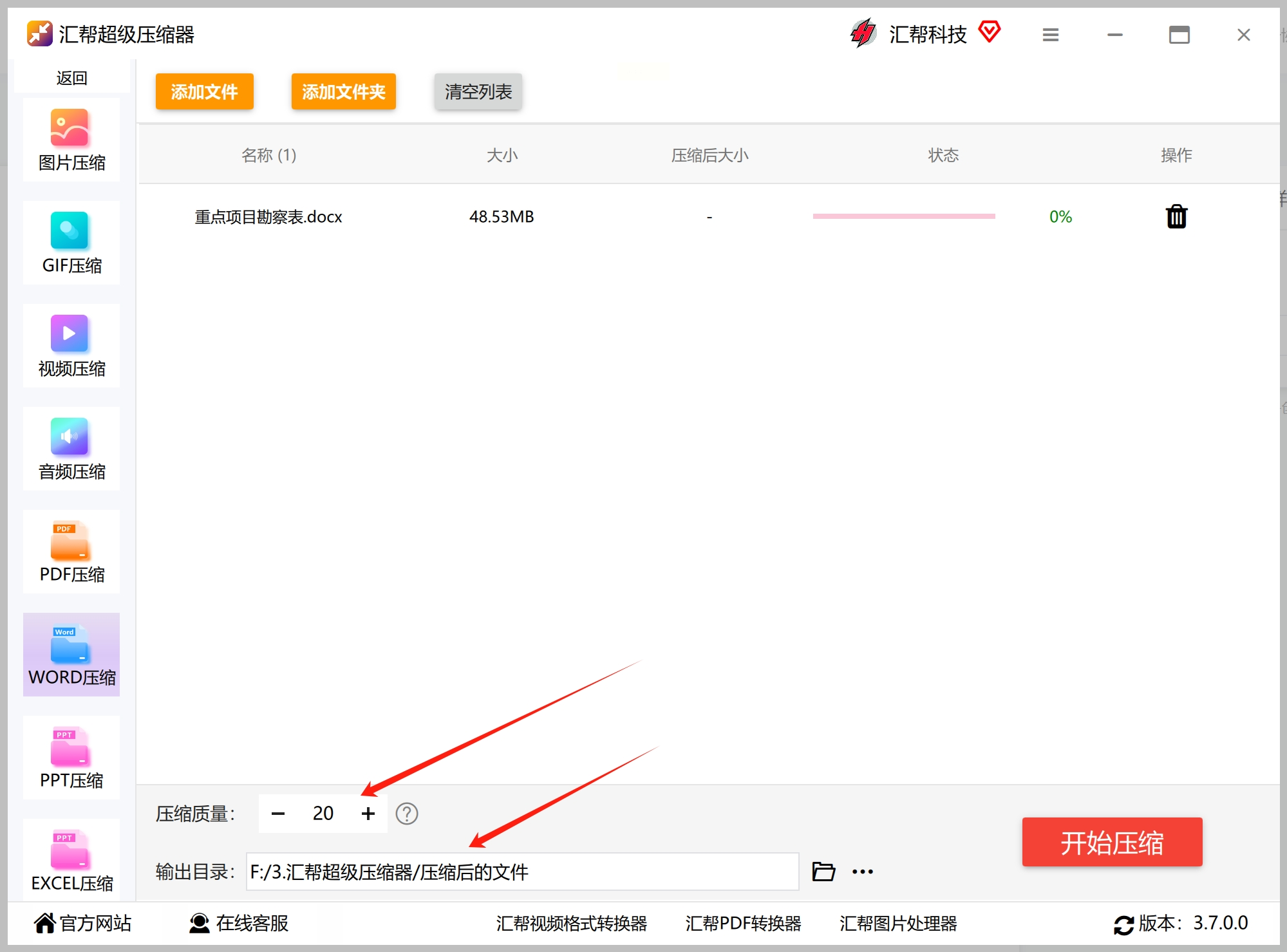Viewport: 1287px width, 952px height.
Task: Increase compression quality with the plus button
Action: (x=368, y=814)
